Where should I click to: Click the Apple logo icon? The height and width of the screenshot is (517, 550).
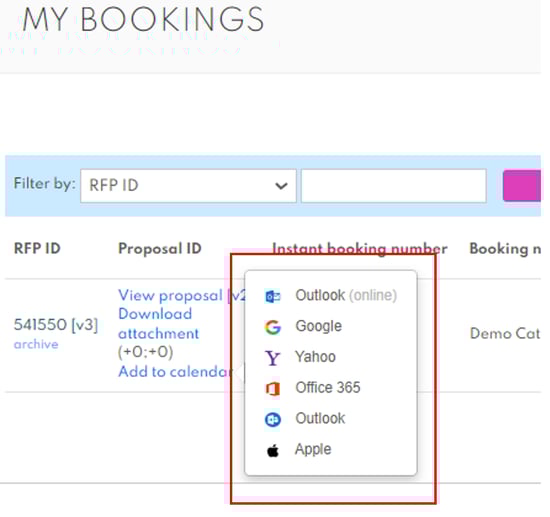pos(273,450)
